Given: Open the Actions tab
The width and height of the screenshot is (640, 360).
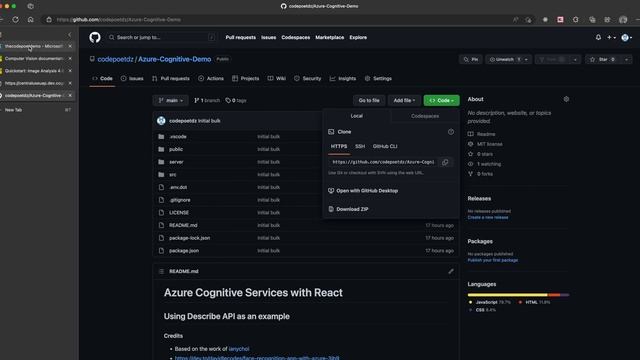Looking at the screenshot, I should point(211,78).
